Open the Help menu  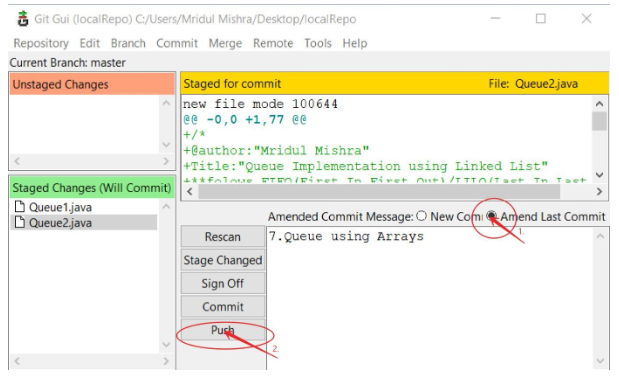(x=355, y=43)
